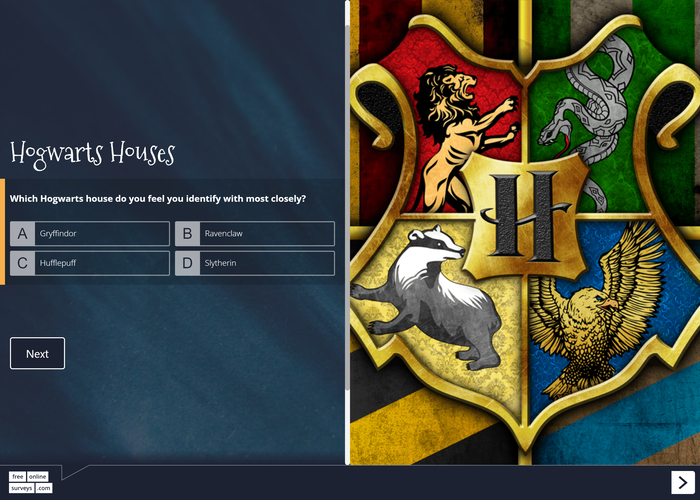This screenshot has height=500, width=700.
Task: Click the orange question highlight bar
Action: click(x=2, y=232)
